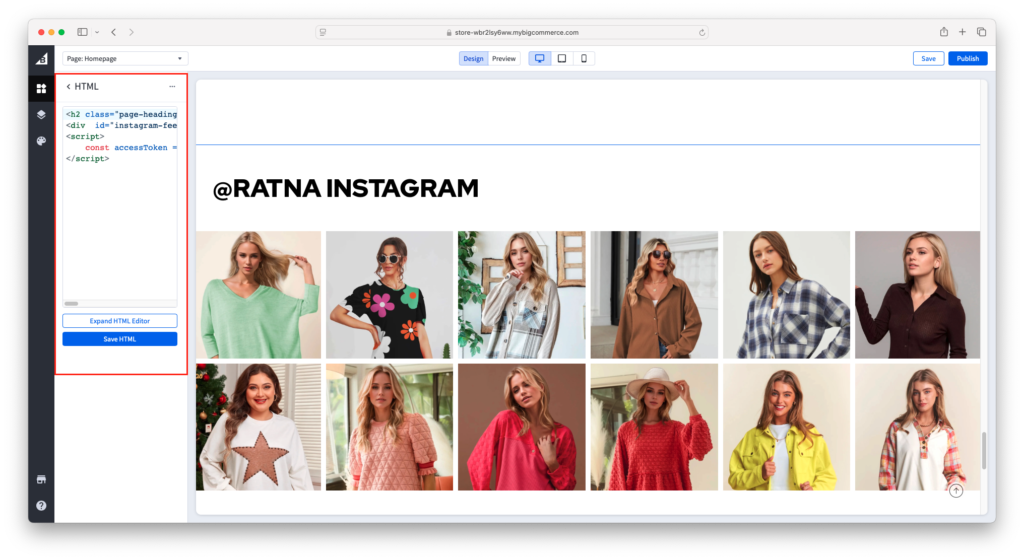This screenshot has height=560, width=1024.
Task: Switch to tablet viewport icon
Action: click(x=562, y=59)
